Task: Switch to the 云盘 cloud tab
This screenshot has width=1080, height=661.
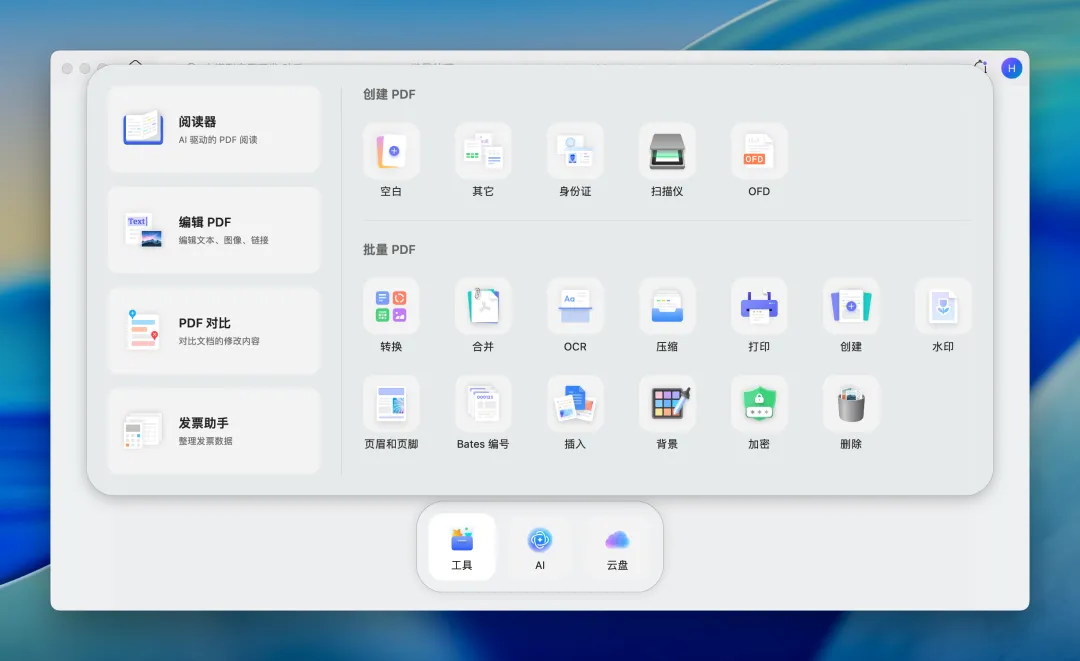Action: coord(617,547)
